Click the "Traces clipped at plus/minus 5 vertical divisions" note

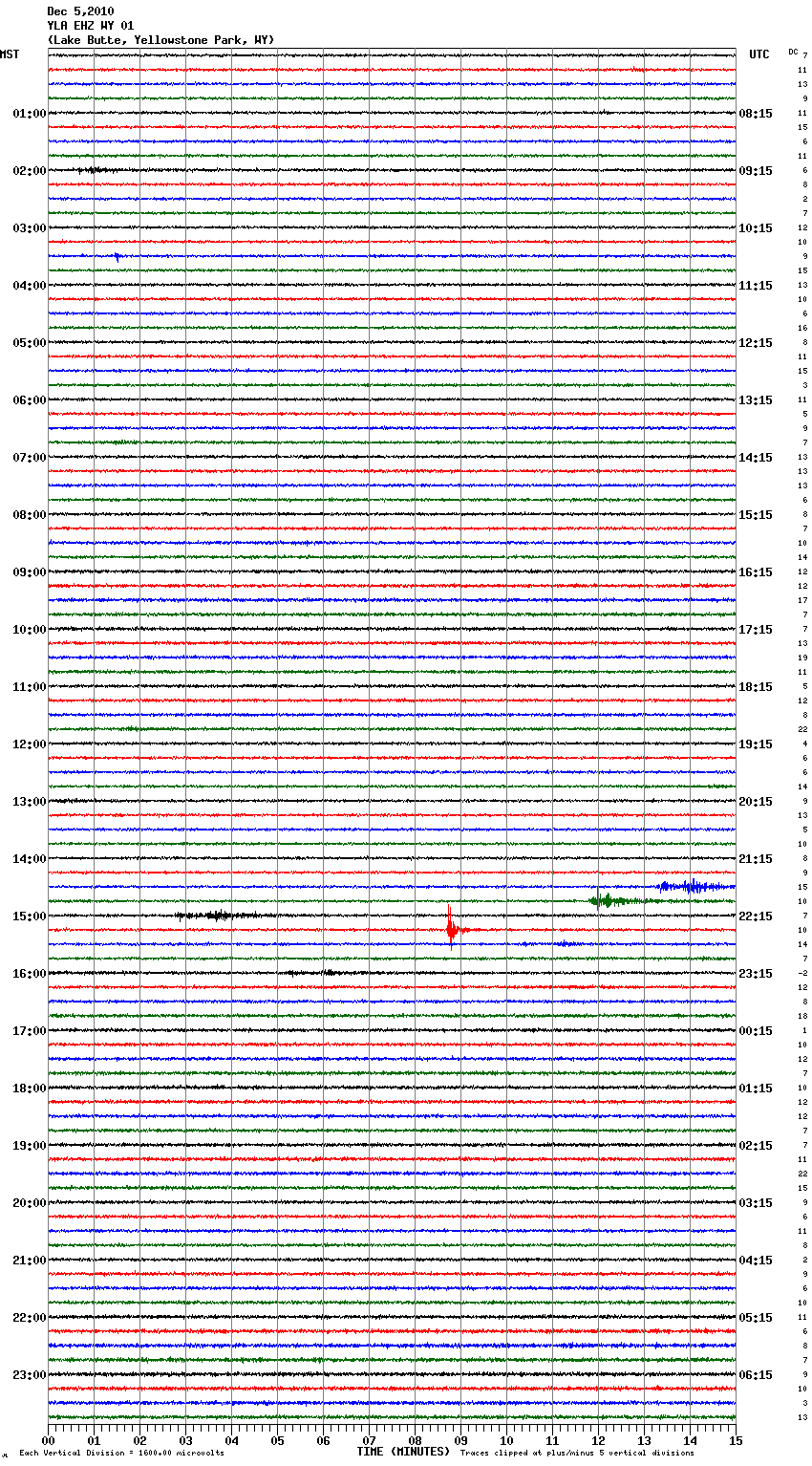[577, 1454]
